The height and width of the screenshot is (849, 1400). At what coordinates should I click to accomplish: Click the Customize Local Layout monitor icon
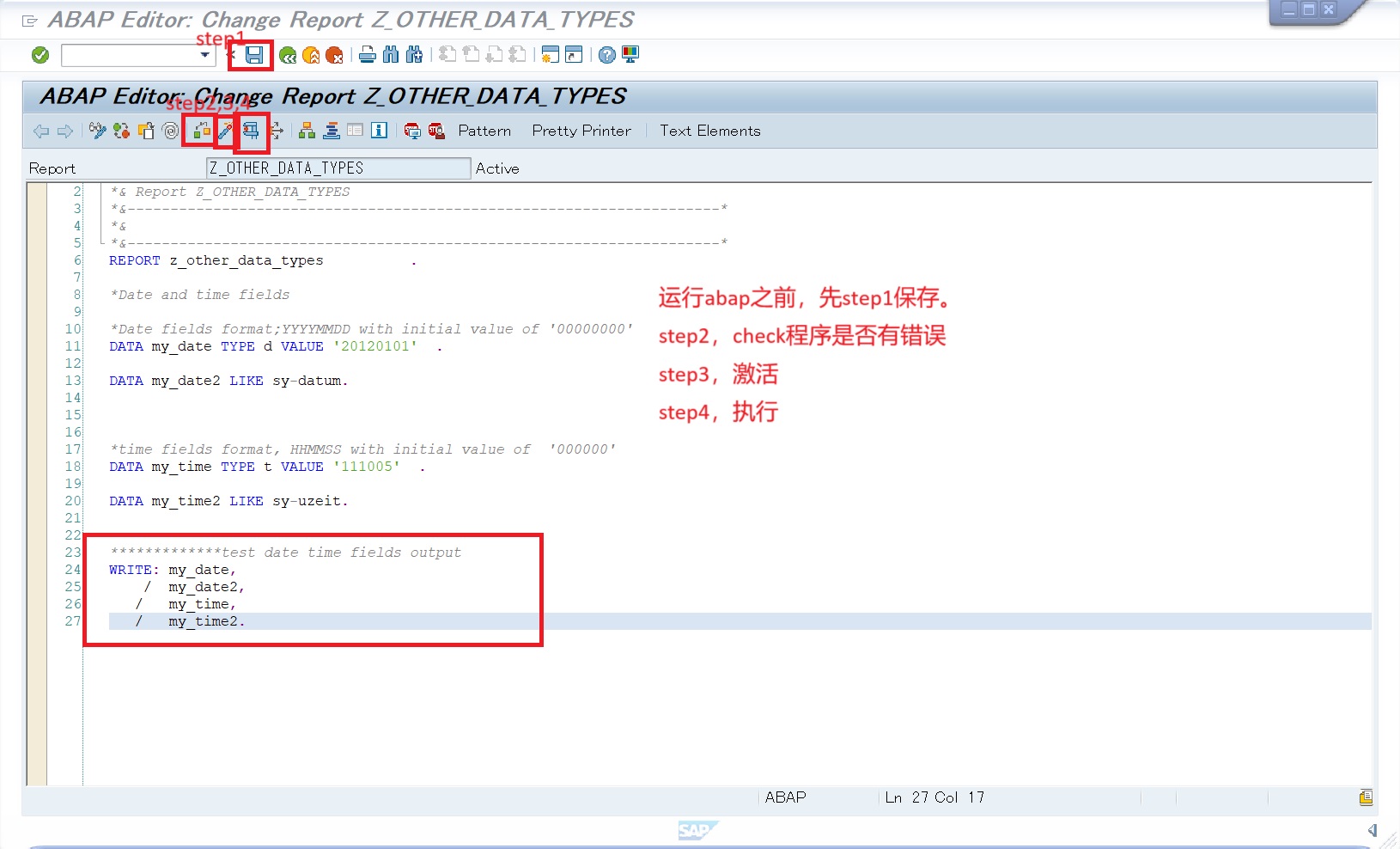point(630,55)
